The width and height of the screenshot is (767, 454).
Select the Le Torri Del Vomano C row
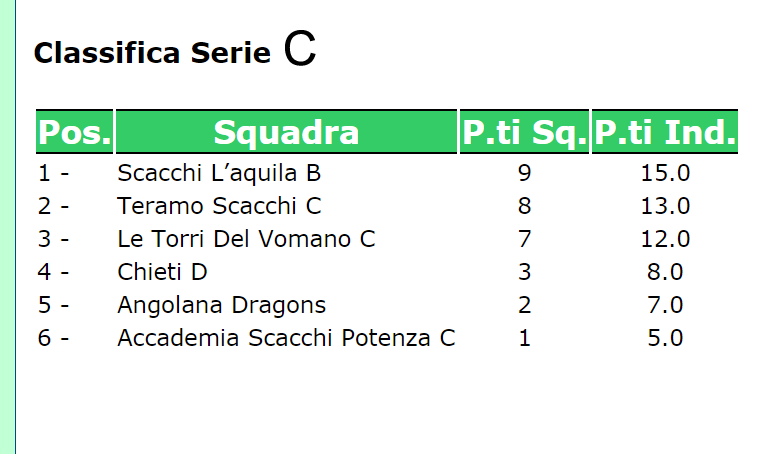387,239
